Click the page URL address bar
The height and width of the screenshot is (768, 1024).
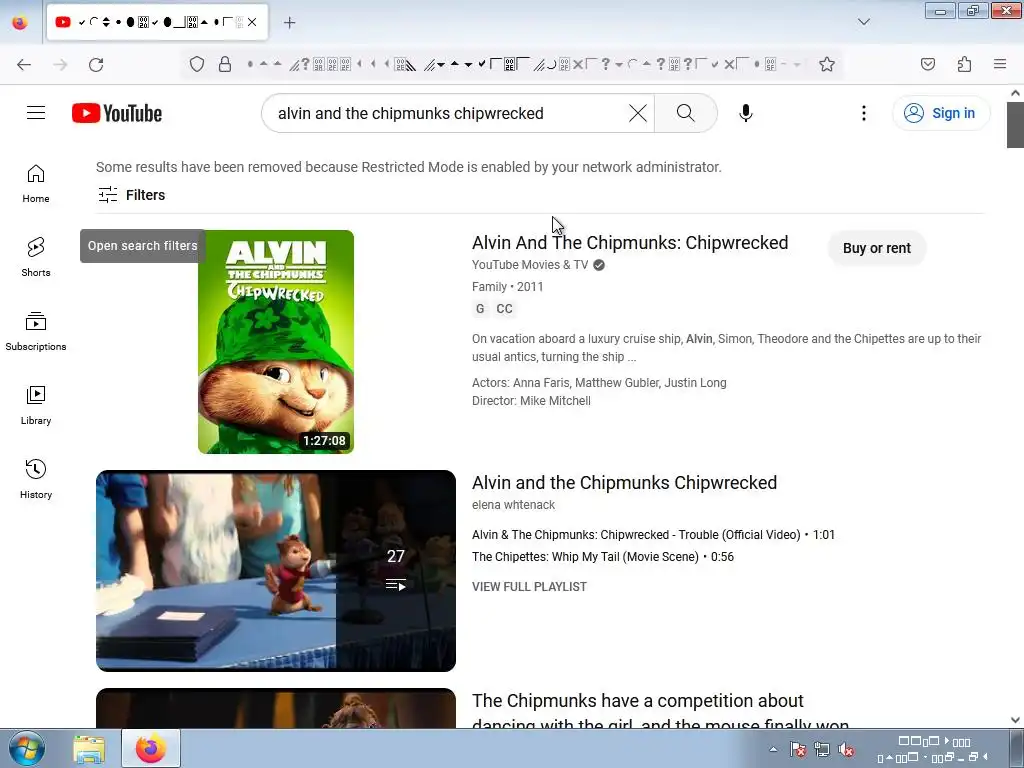[522, 64]
